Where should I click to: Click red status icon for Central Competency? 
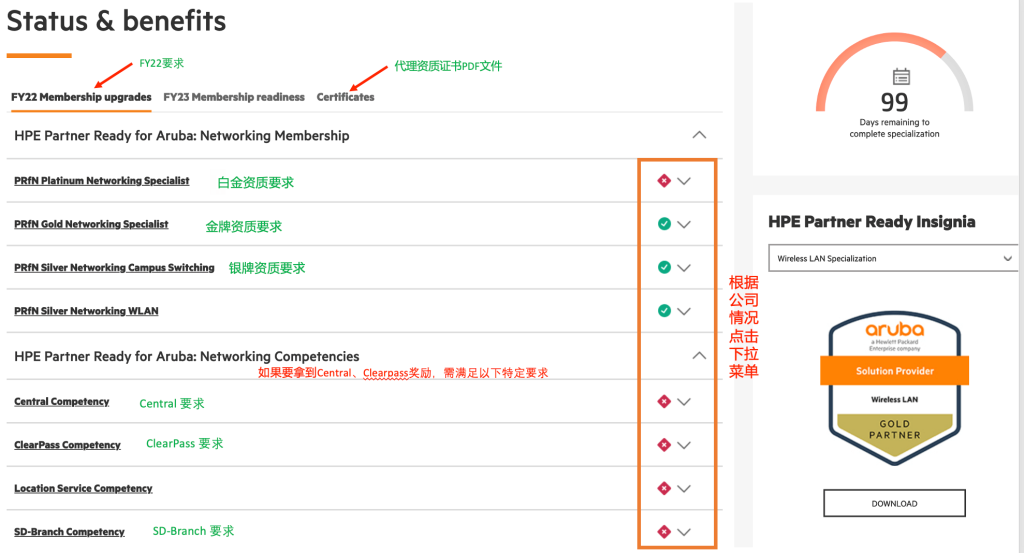[x=664, y=402]
